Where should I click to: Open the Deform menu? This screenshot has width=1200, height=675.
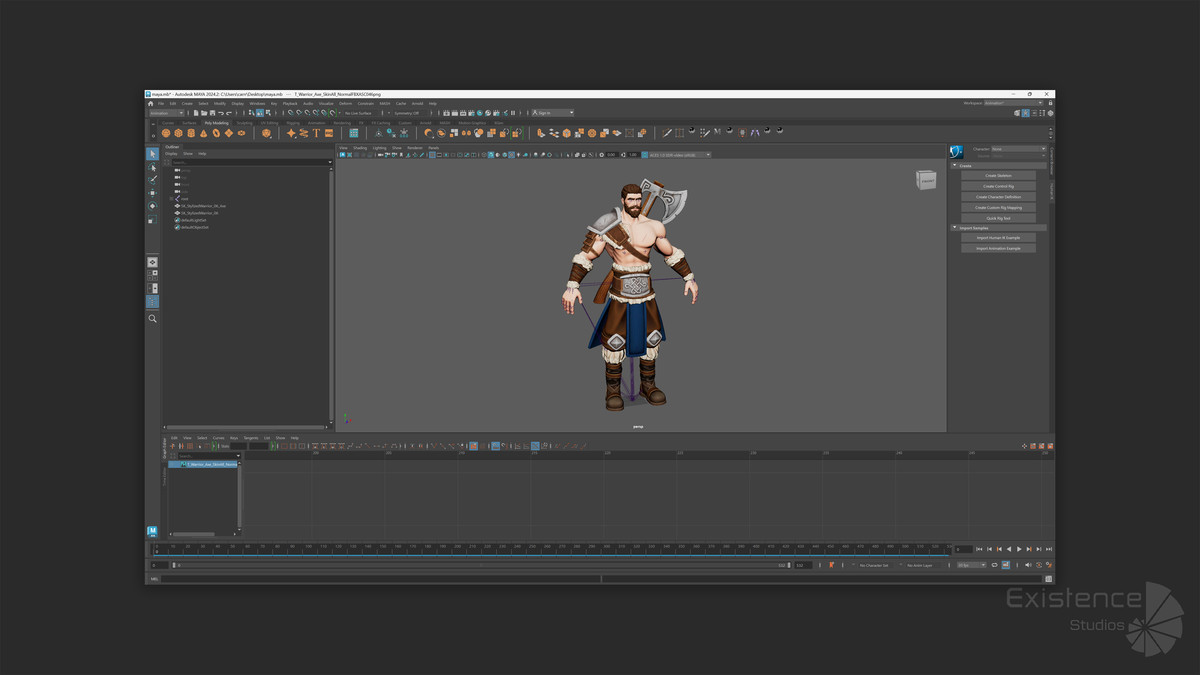click(x=345, y=103)
